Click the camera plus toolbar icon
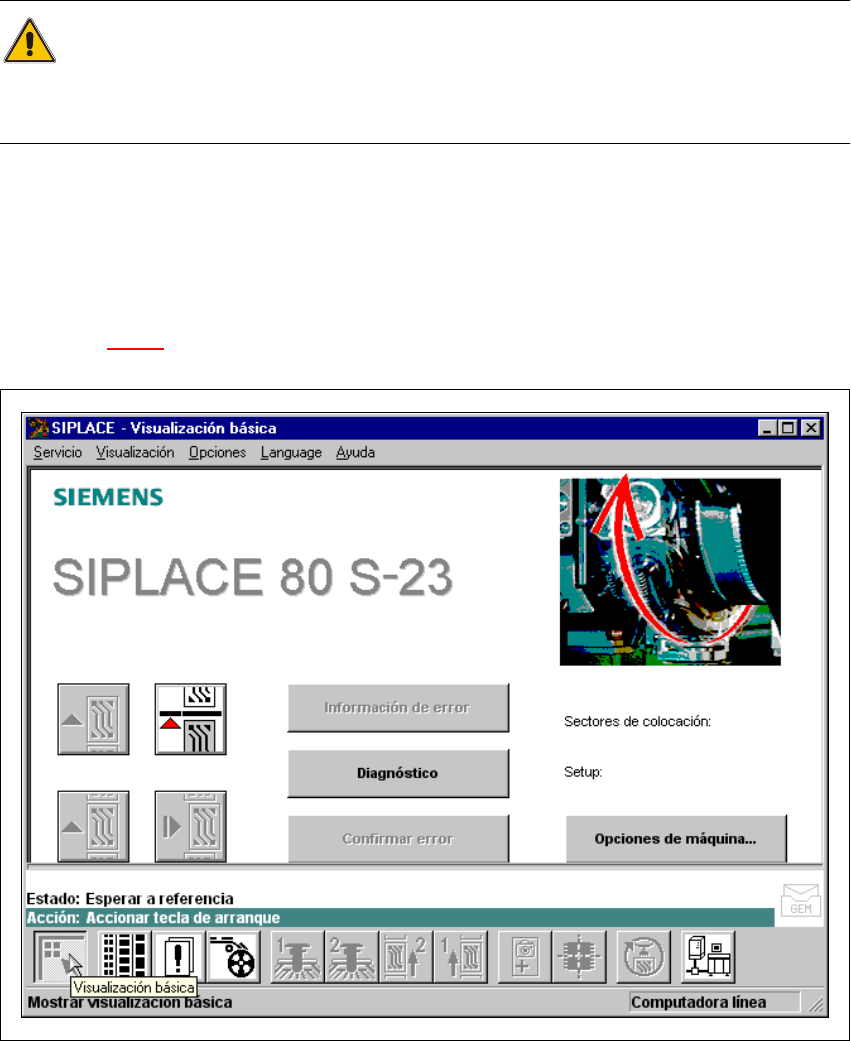 point(524,957)
